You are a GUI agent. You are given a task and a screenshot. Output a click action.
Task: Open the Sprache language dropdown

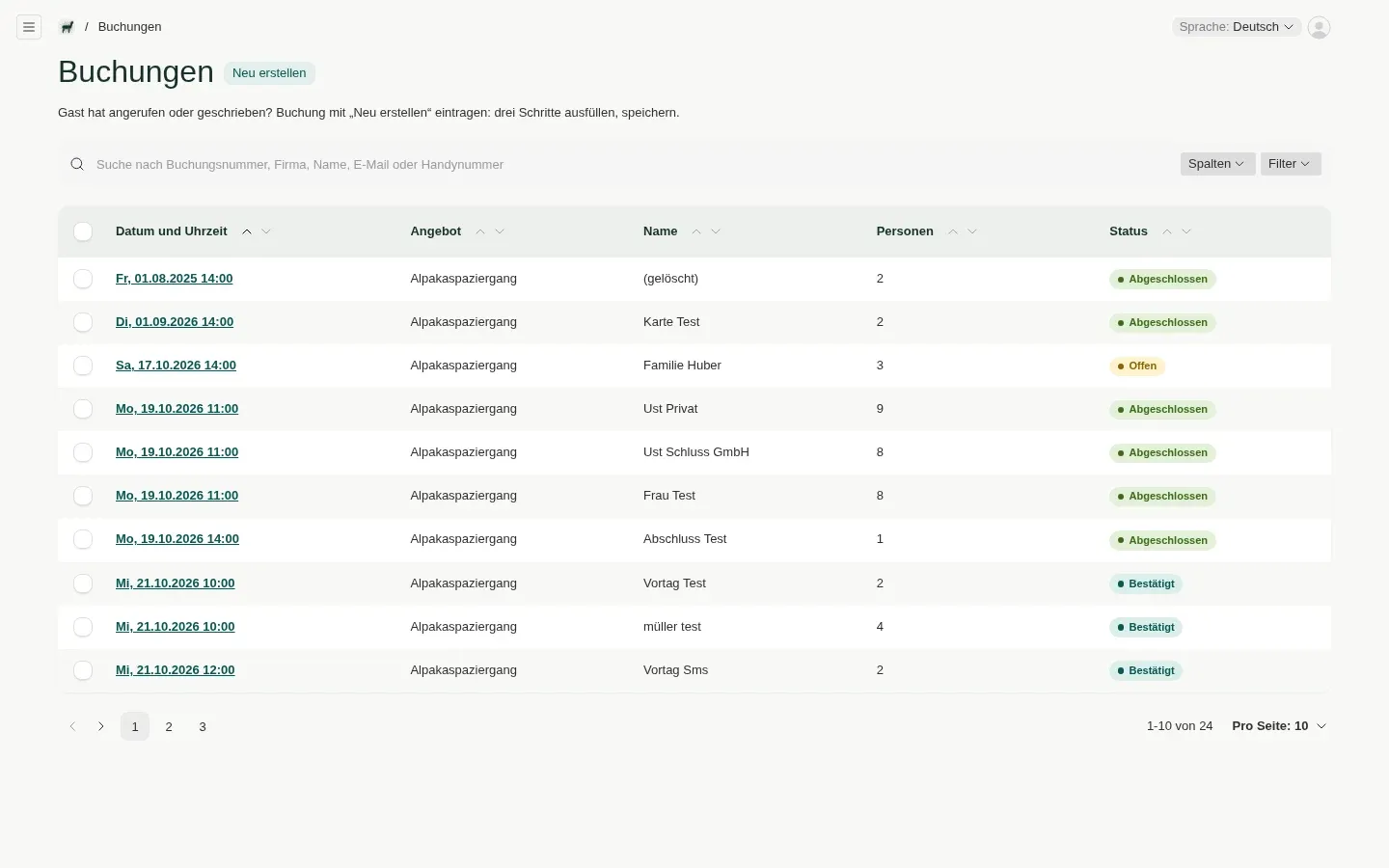coord(1237,27)
